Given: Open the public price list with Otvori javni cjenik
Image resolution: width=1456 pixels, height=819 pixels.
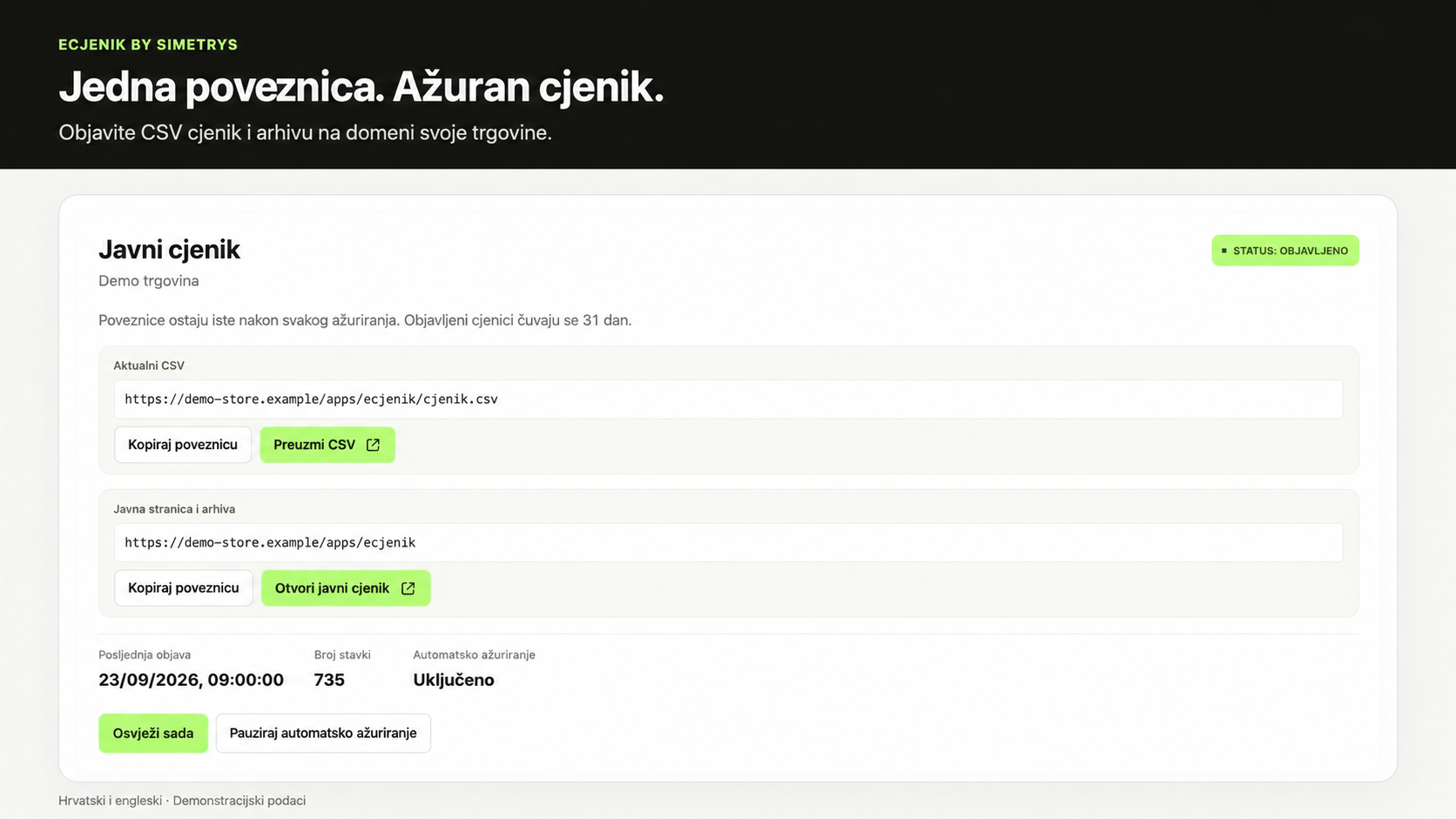Looking at the screenshot, I should click(x=346, y=588).
